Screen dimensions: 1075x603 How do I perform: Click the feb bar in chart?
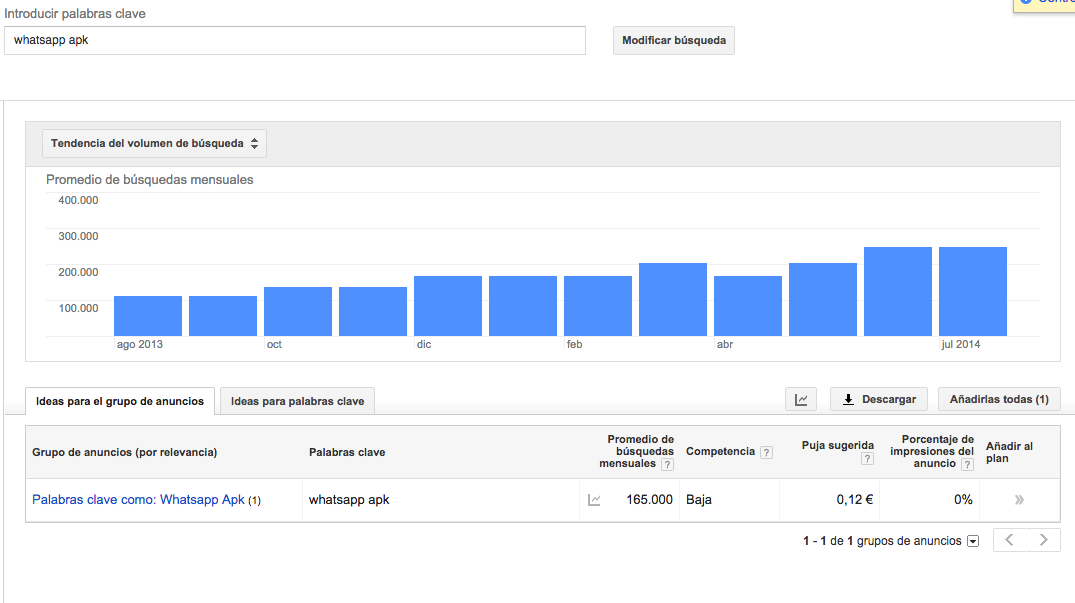click(598, 306)
